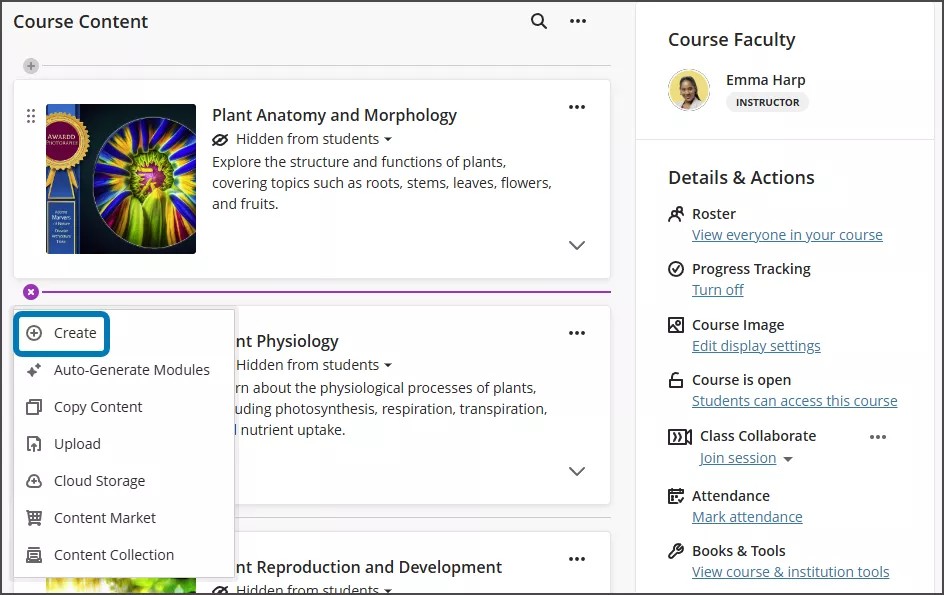Open View everyone in your course link
944x595 pixels.
point(787,234)
